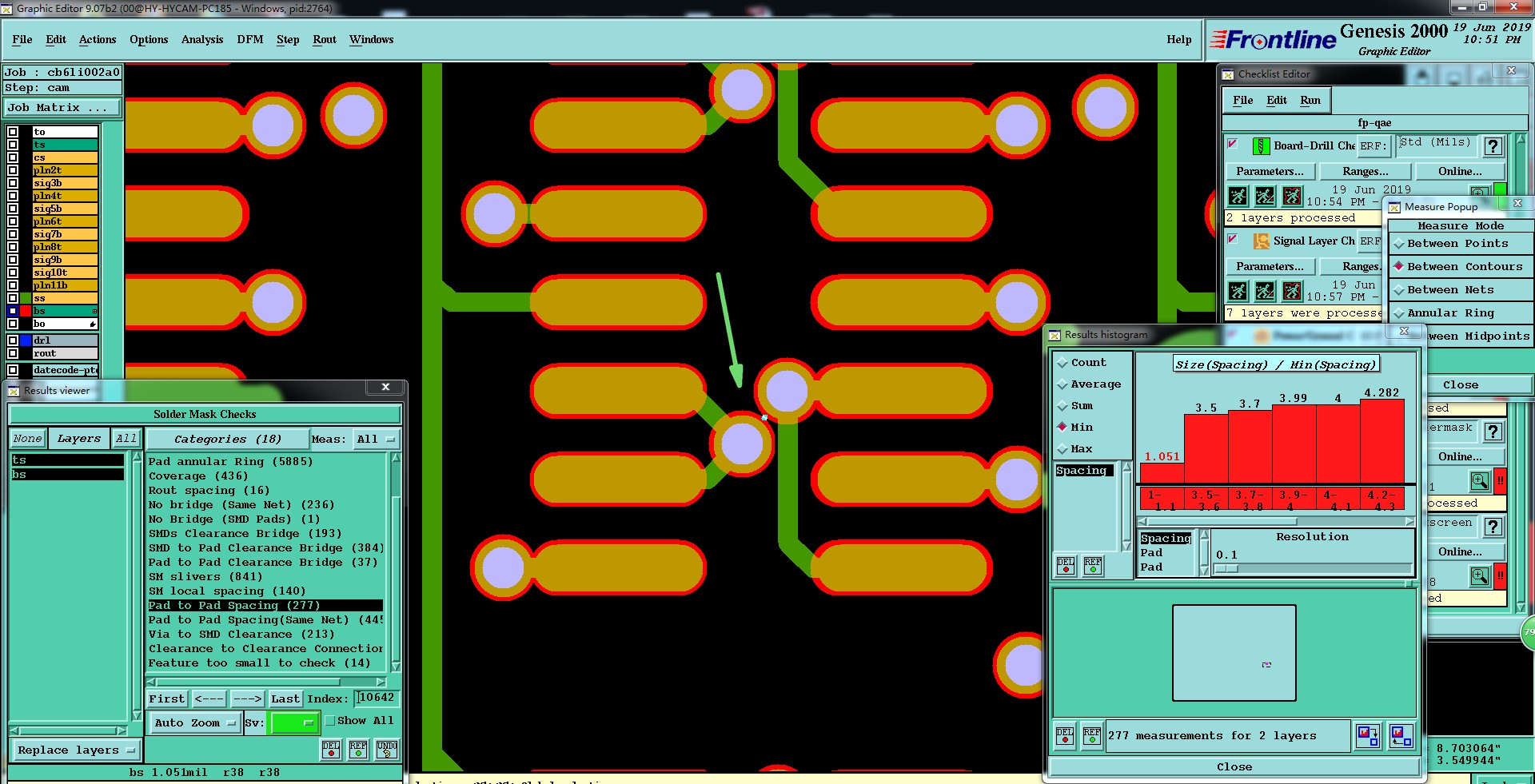Viewport: 1535px width, 784px height.
Task: Click first run icon under Board-Drill Checks
Action: (1238, 195)
